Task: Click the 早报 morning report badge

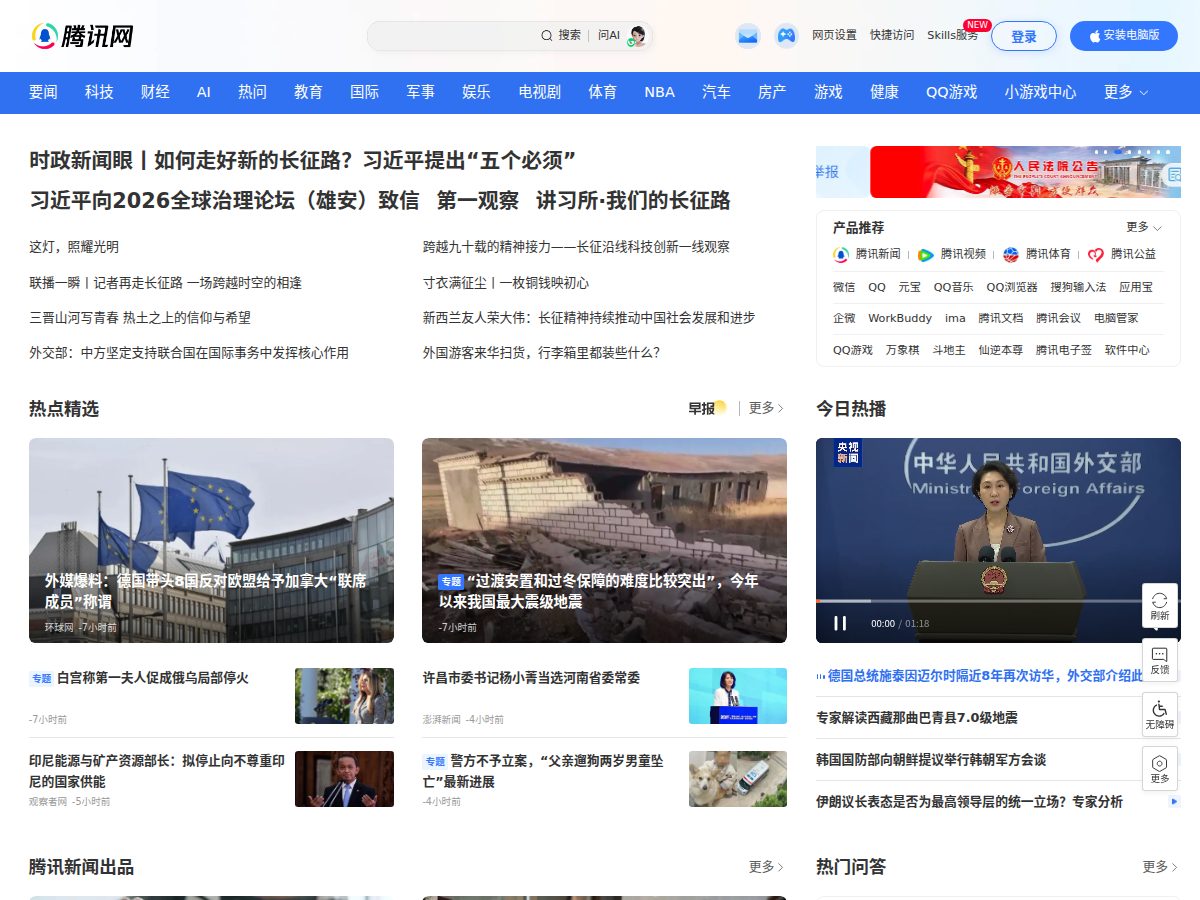Action: pyautogui.click(x=707, y=408)
